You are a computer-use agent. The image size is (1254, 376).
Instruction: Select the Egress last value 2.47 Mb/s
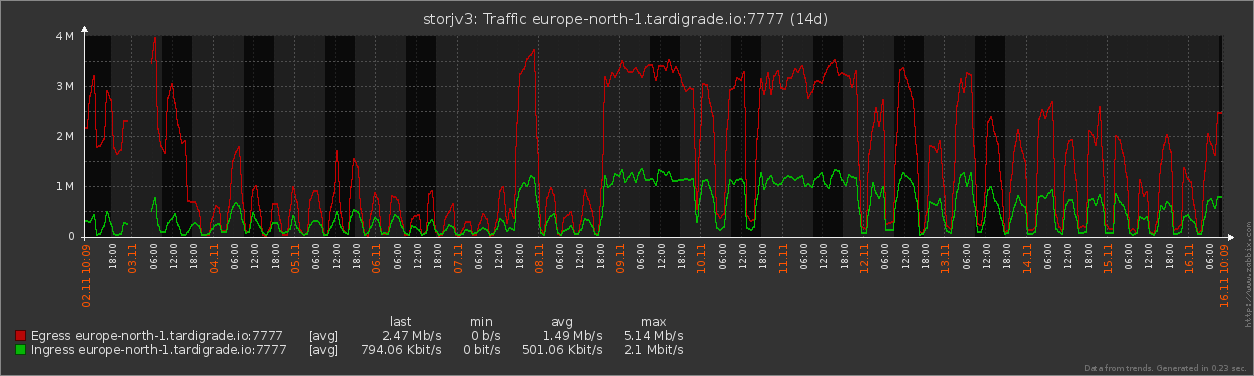pos(412,336)
